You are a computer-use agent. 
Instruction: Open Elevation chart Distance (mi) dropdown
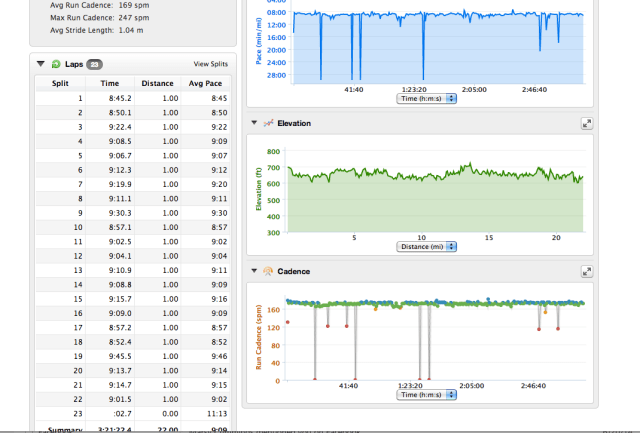(x=426, y=246)
